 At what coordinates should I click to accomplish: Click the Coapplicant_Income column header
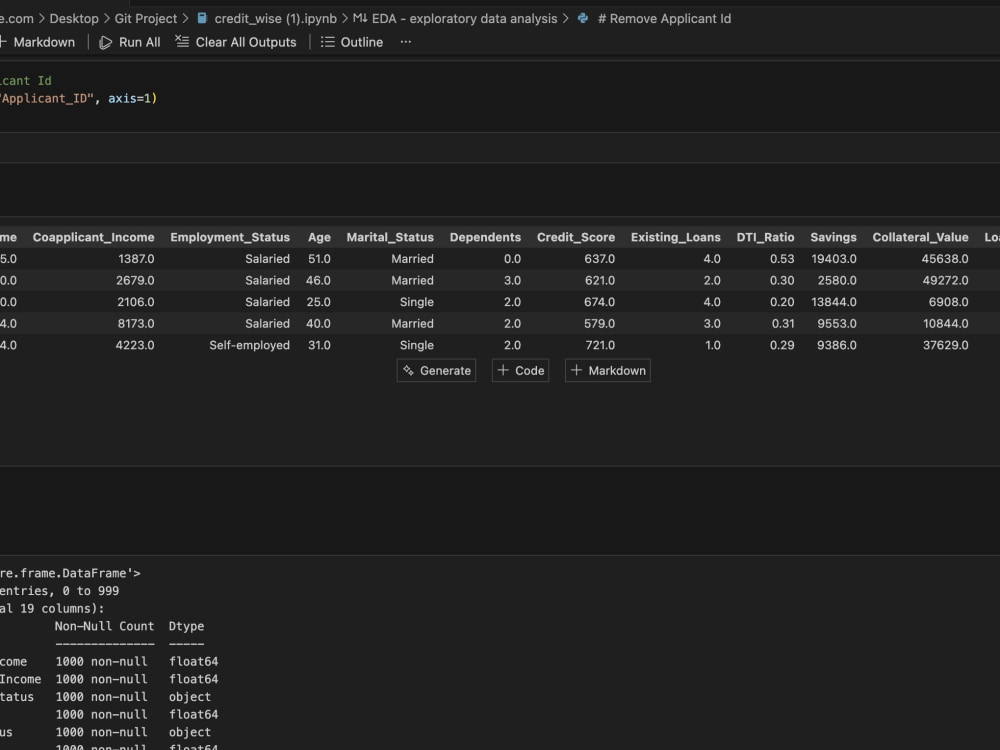coord(94,237)
